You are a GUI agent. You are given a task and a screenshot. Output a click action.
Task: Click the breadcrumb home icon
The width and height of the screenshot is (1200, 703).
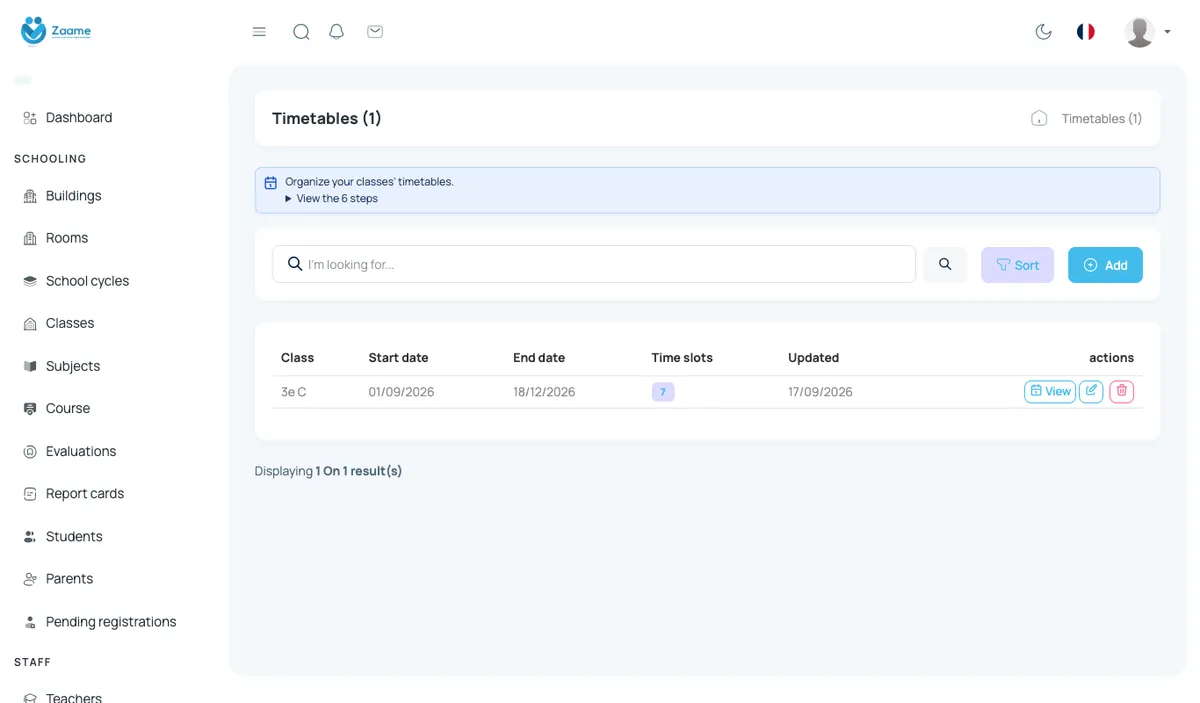pos(1039,118)
